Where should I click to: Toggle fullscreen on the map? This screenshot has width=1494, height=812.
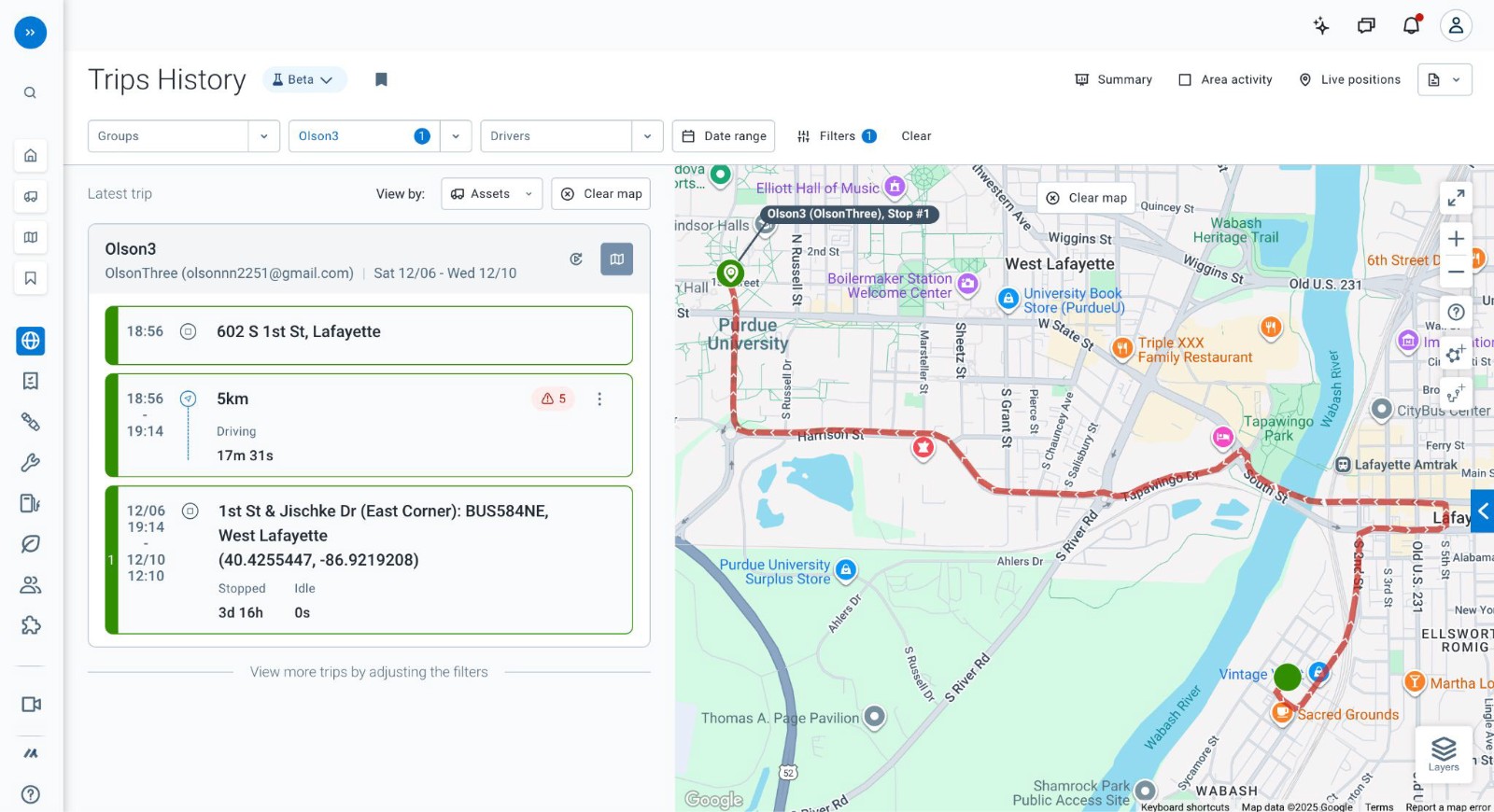point(1456,198)
